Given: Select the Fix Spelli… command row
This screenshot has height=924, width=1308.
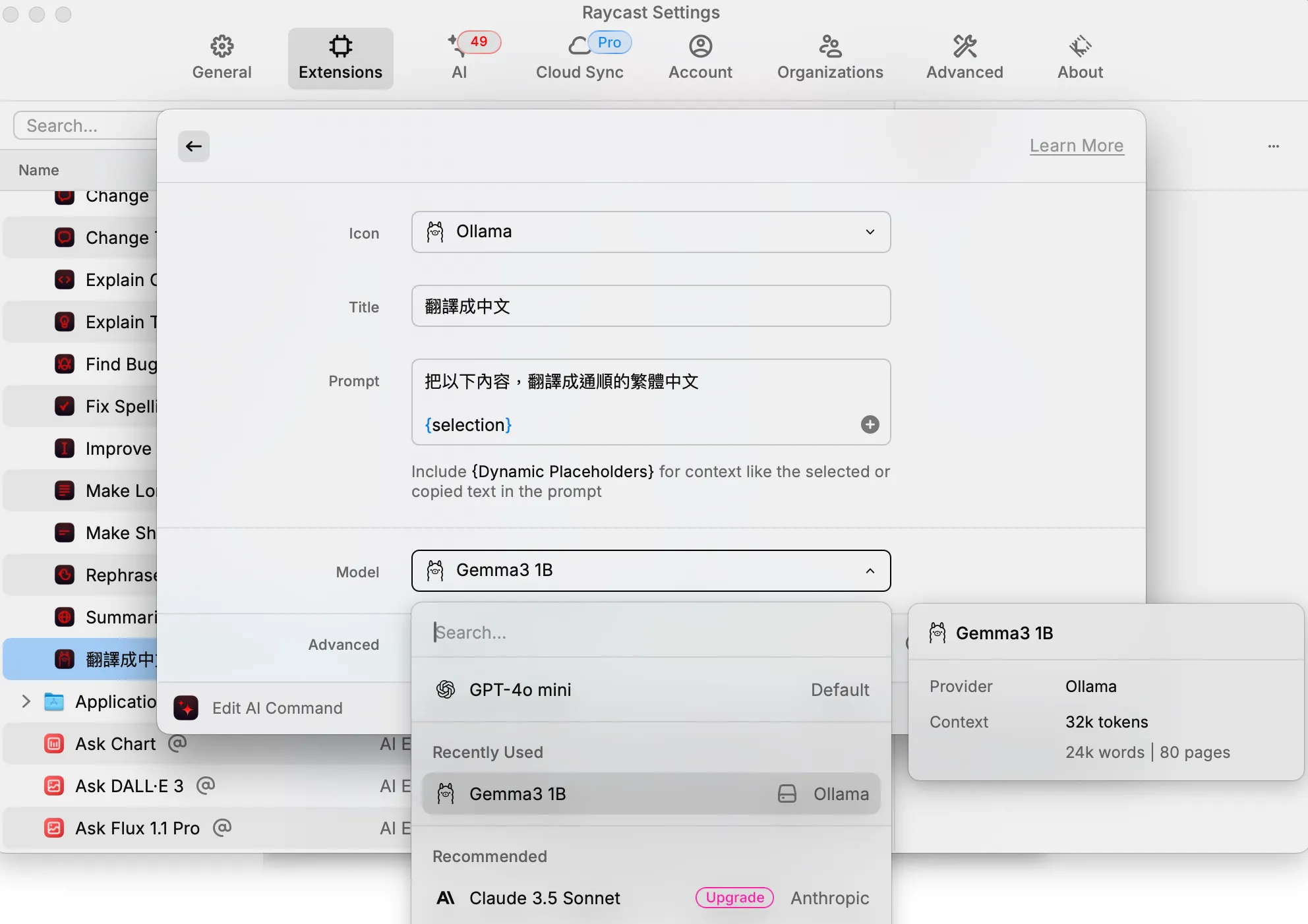Looking at the screenshot, I should 80,406.
